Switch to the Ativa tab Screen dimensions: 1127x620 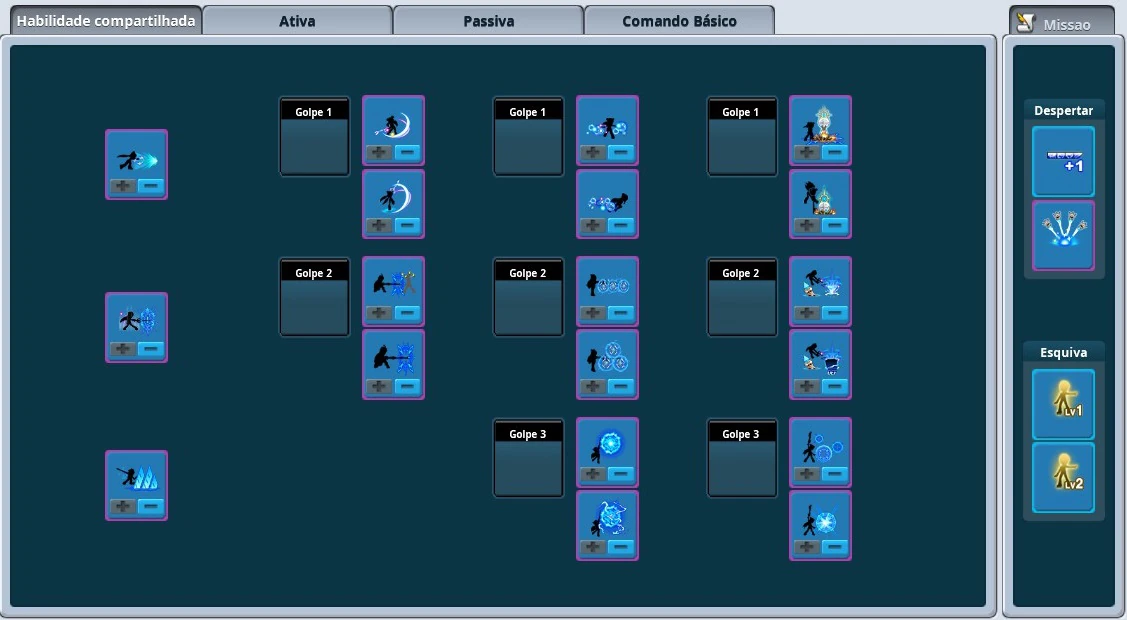click(x=298, y=21)
